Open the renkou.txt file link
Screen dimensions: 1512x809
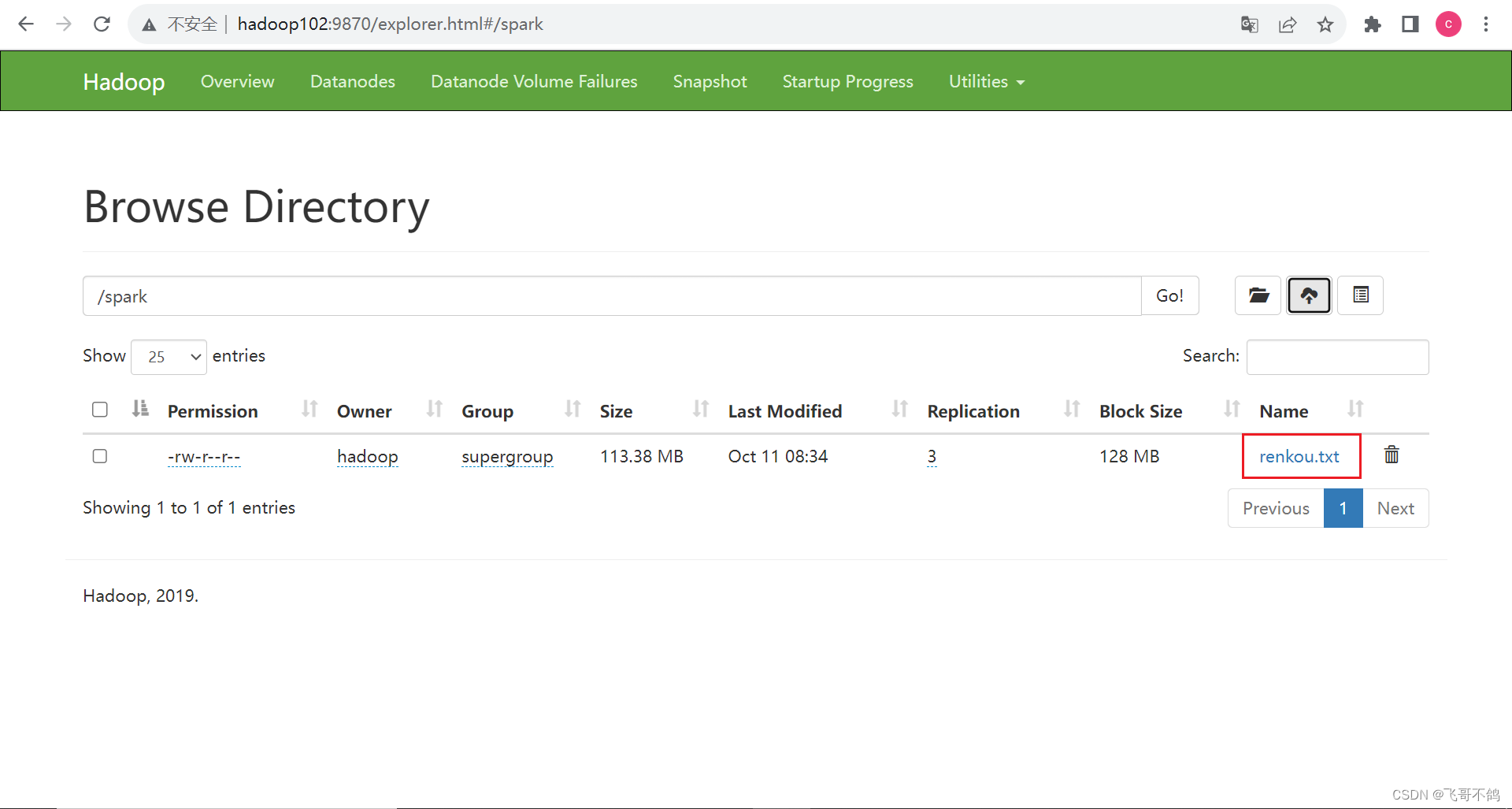tap(1299, 457)
